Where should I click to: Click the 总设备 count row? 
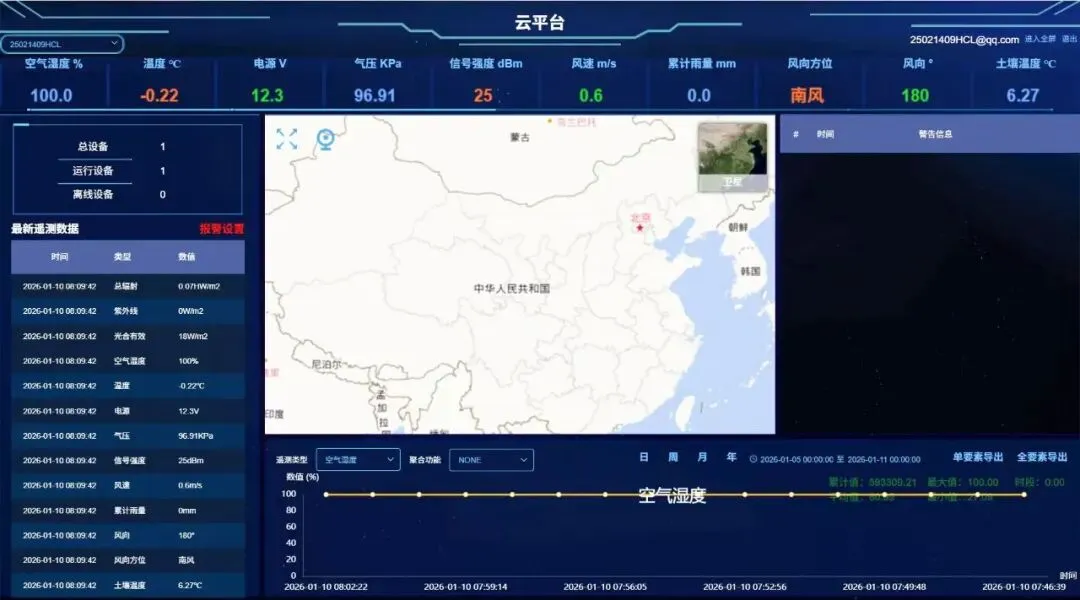[127, 146]
